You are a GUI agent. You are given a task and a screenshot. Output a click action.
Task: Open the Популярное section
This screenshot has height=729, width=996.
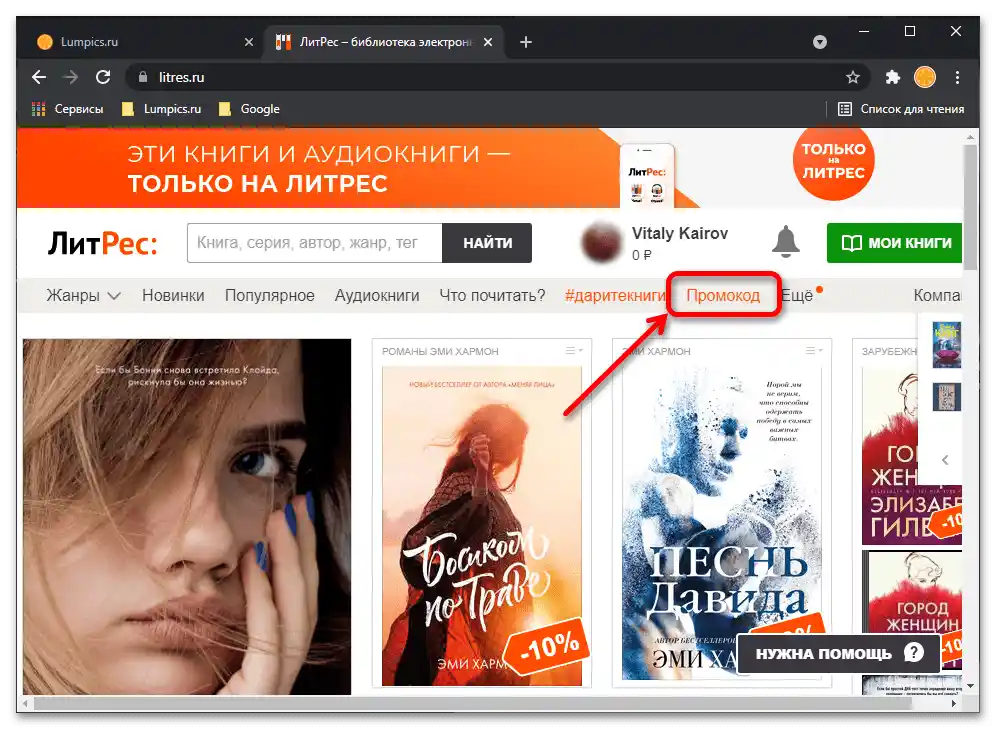point(269,296)
